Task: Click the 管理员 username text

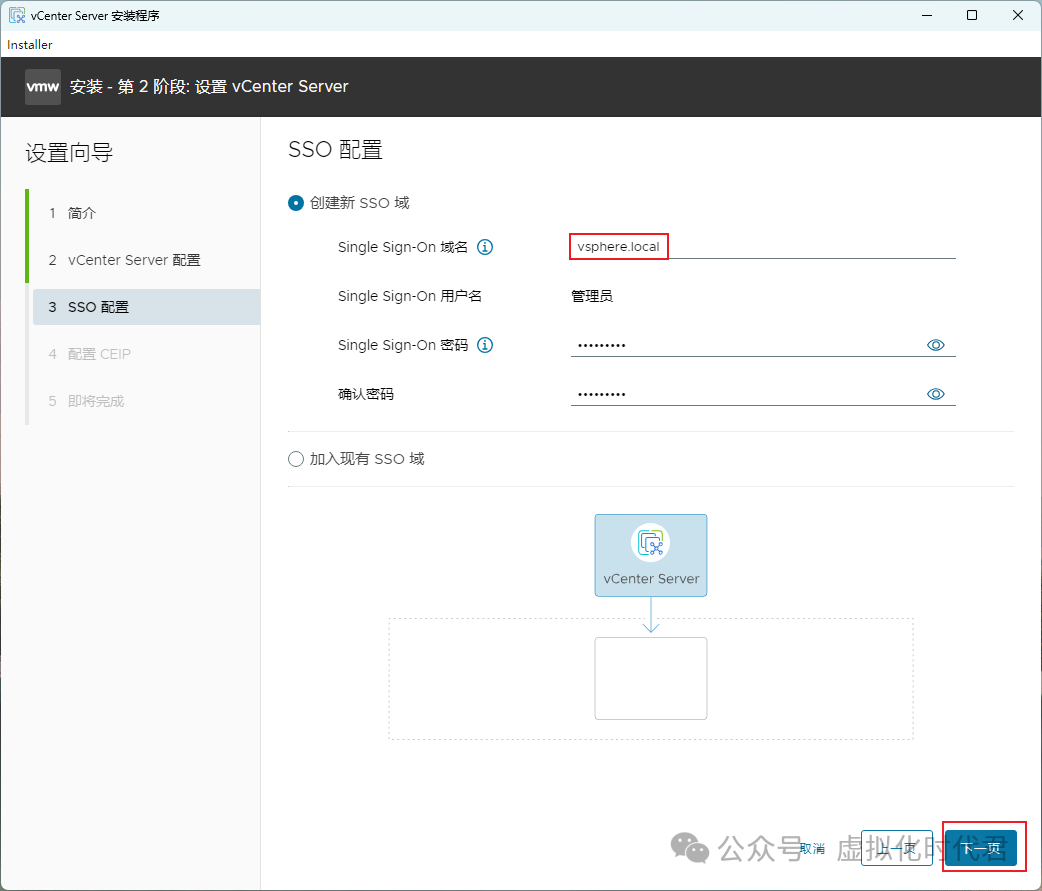Action: pyautogui.click(x=592, y=296)
